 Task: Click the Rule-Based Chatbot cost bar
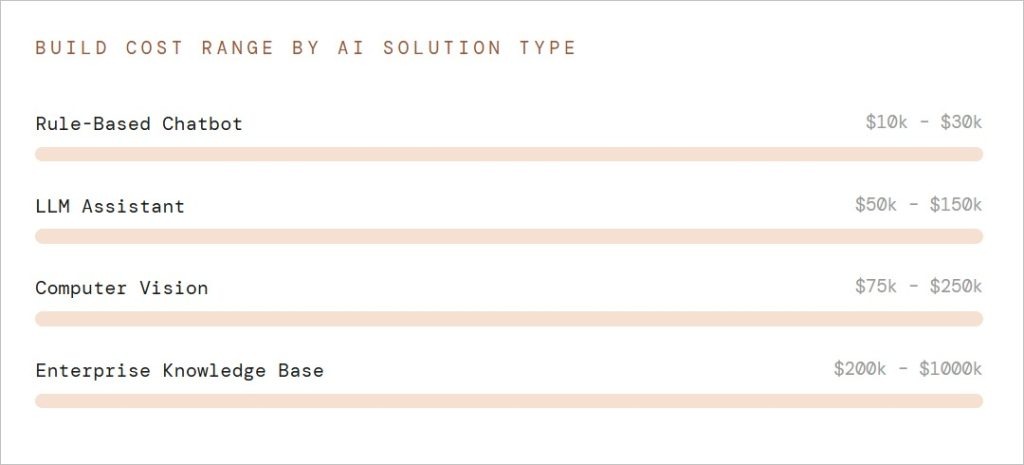click(509, 154)
